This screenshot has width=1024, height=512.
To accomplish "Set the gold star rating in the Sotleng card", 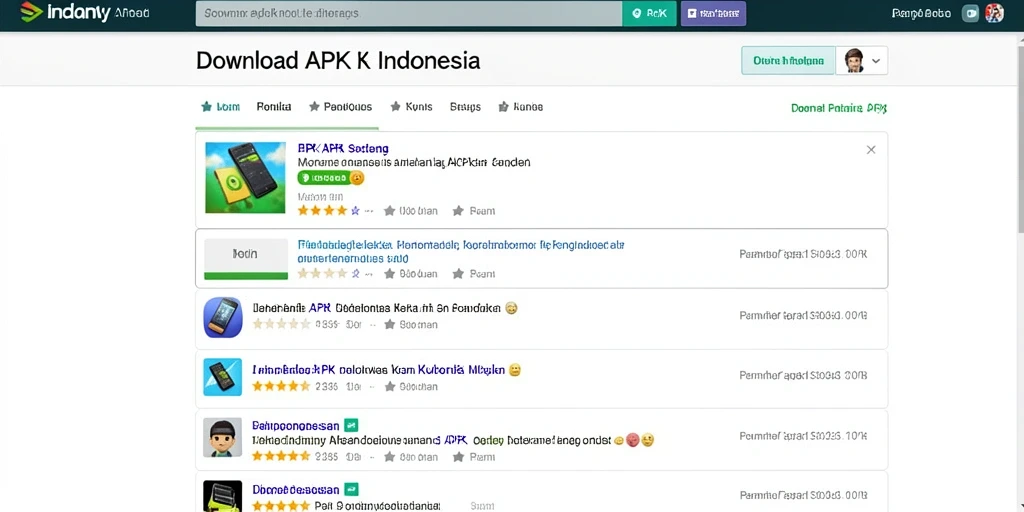I will tap(323, 211).
